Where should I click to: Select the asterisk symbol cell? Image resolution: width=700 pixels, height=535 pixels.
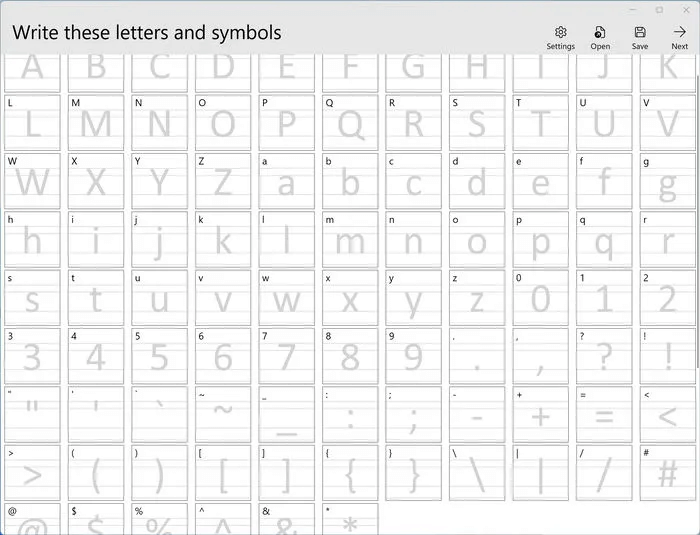point(350,519)
